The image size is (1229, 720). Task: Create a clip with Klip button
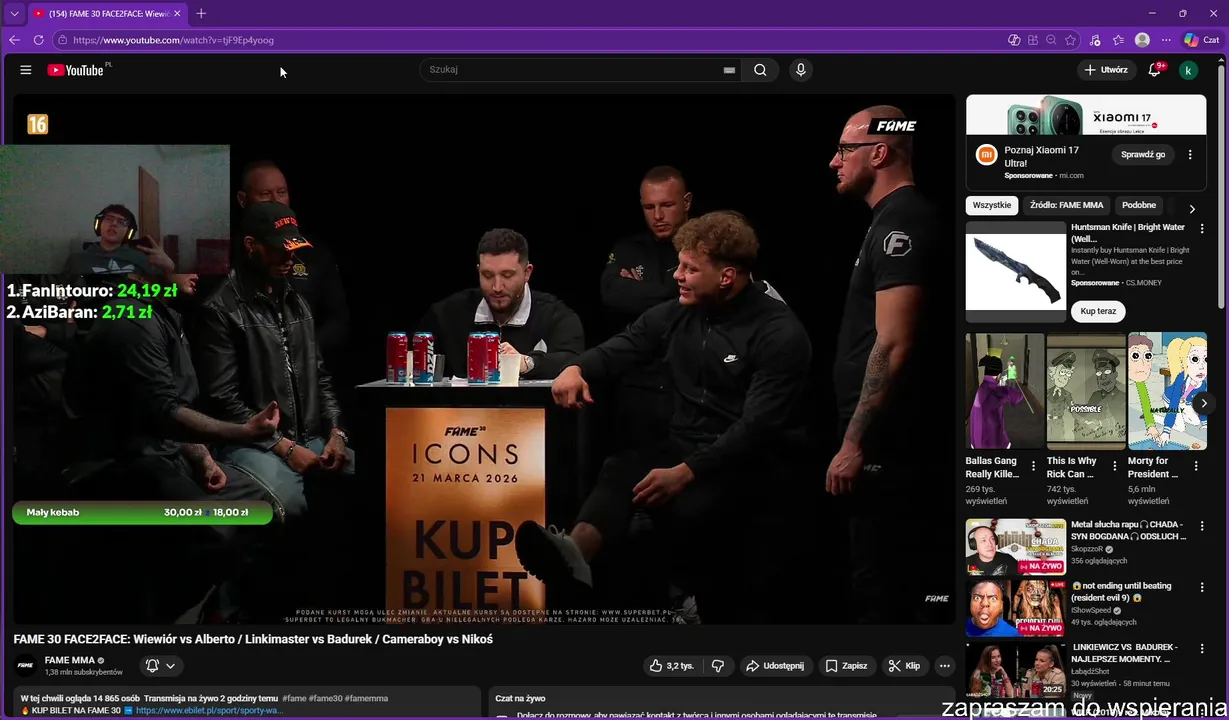tap(904, 665)
